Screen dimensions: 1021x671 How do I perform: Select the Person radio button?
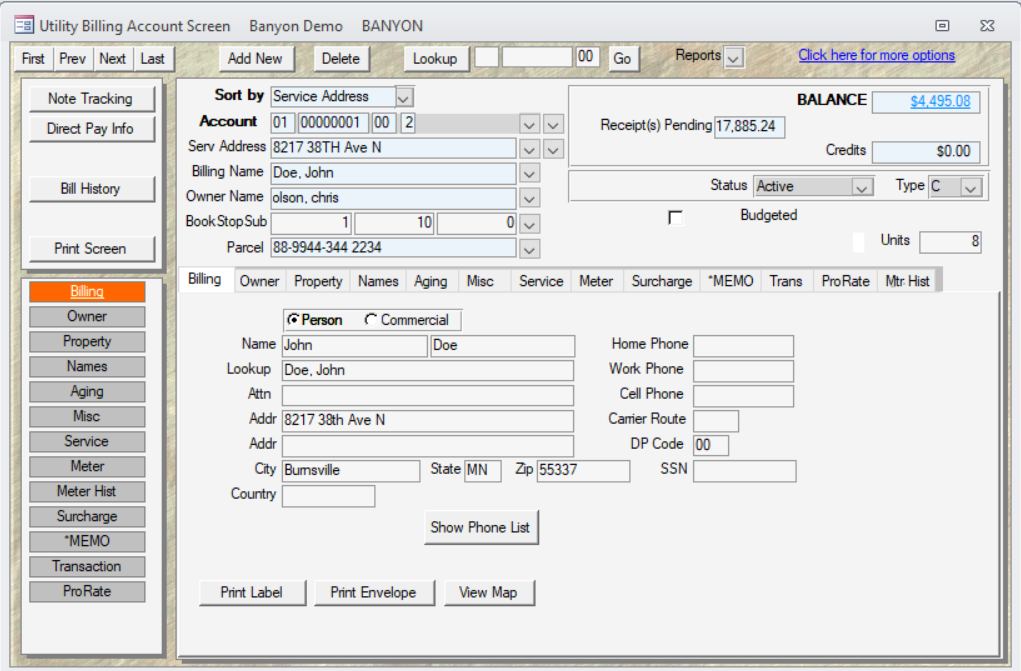pyautogui.click(x=294, y=320)
